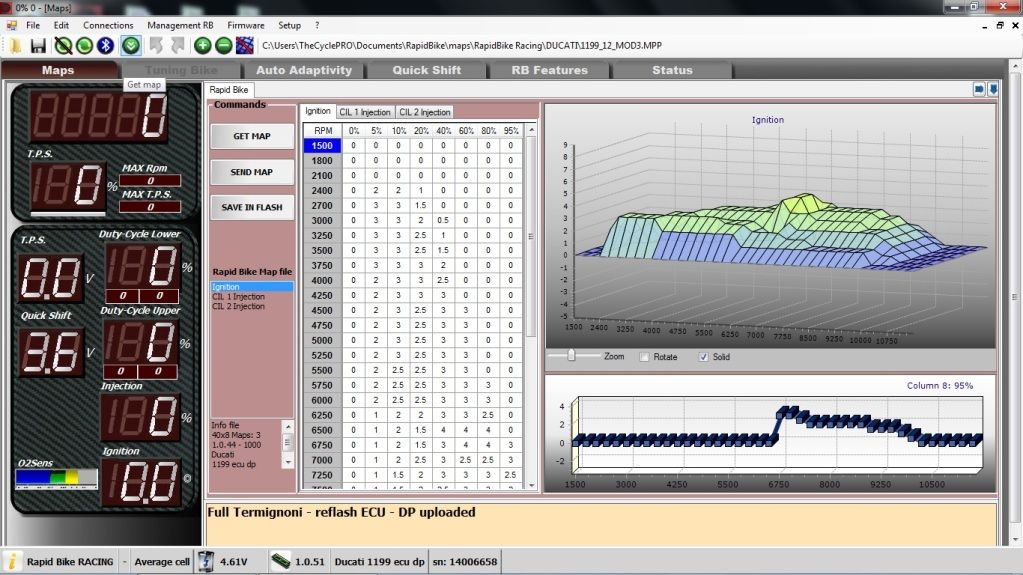
Task: Uncheck the Solid checkbox under the chart
Action: (x=703, y=357)
